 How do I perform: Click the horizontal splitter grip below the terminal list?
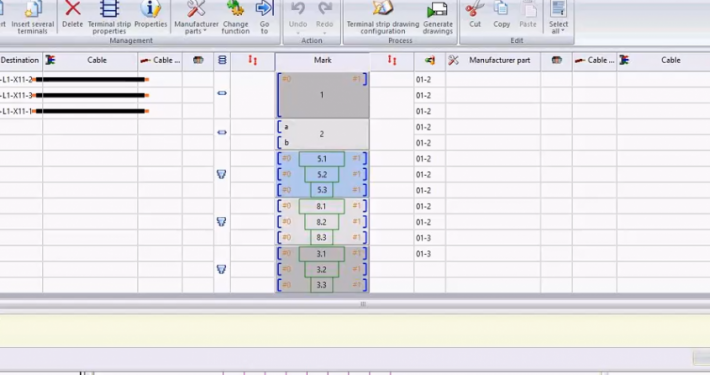coord(363,304)
